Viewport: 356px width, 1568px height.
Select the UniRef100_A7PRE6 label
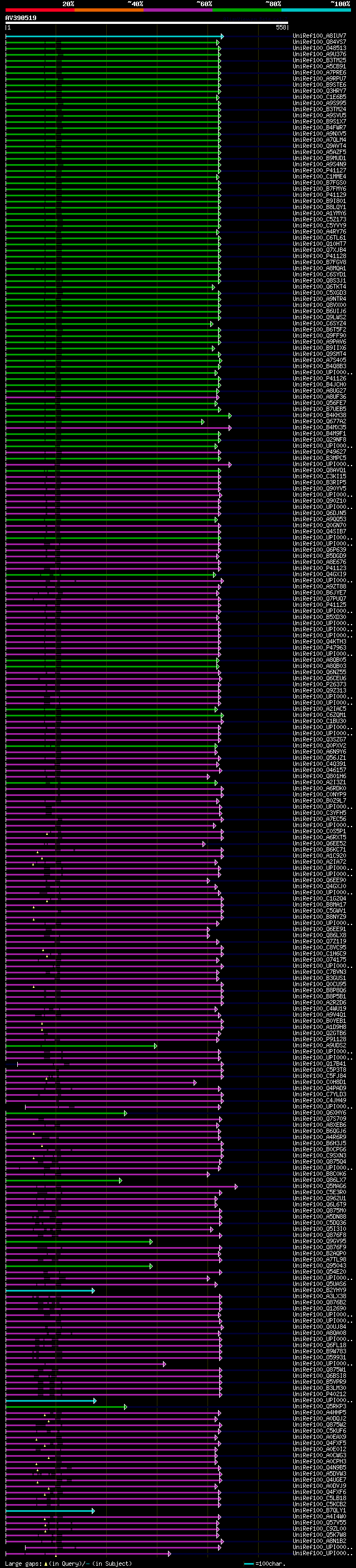tap(319, 72)
